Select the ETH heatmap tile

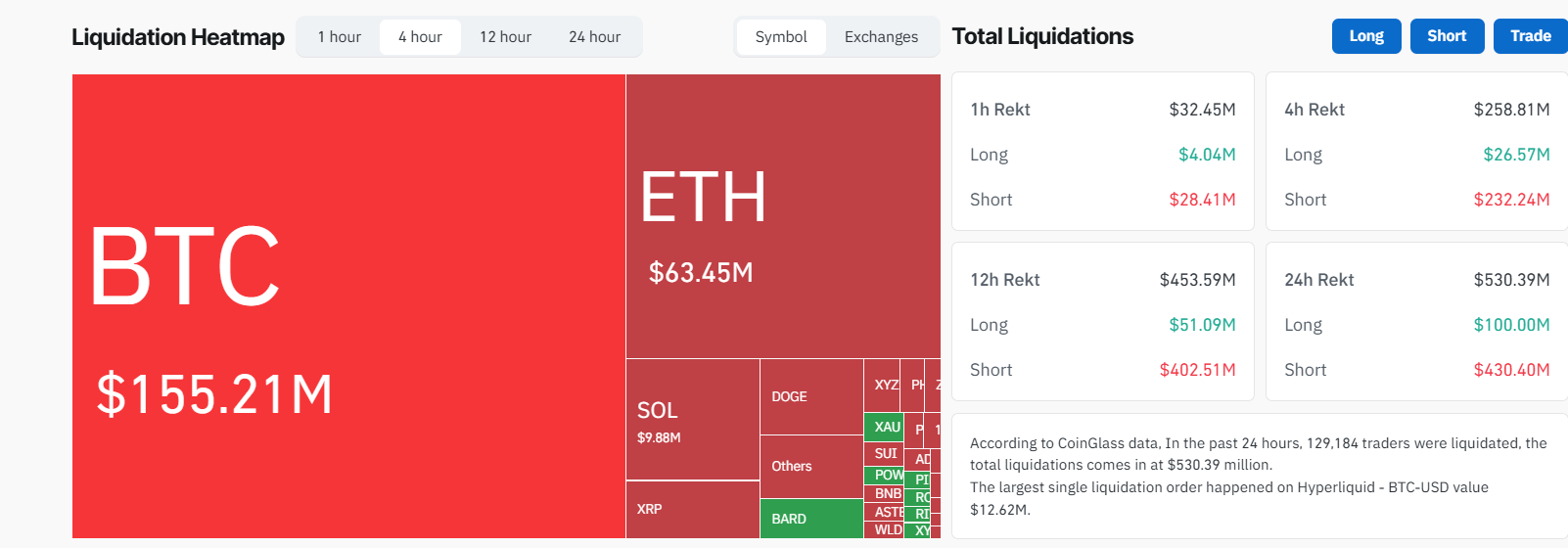(x=783, y=216)
